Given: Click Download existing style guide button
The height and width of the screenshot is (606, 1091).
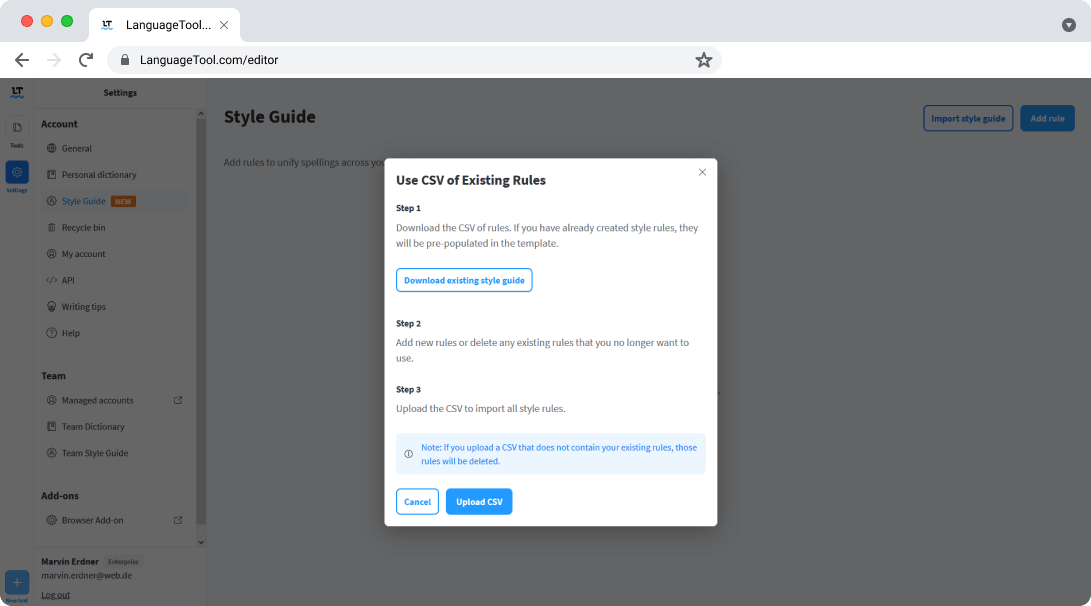Looking at the screenshot, I should (464, 280).
